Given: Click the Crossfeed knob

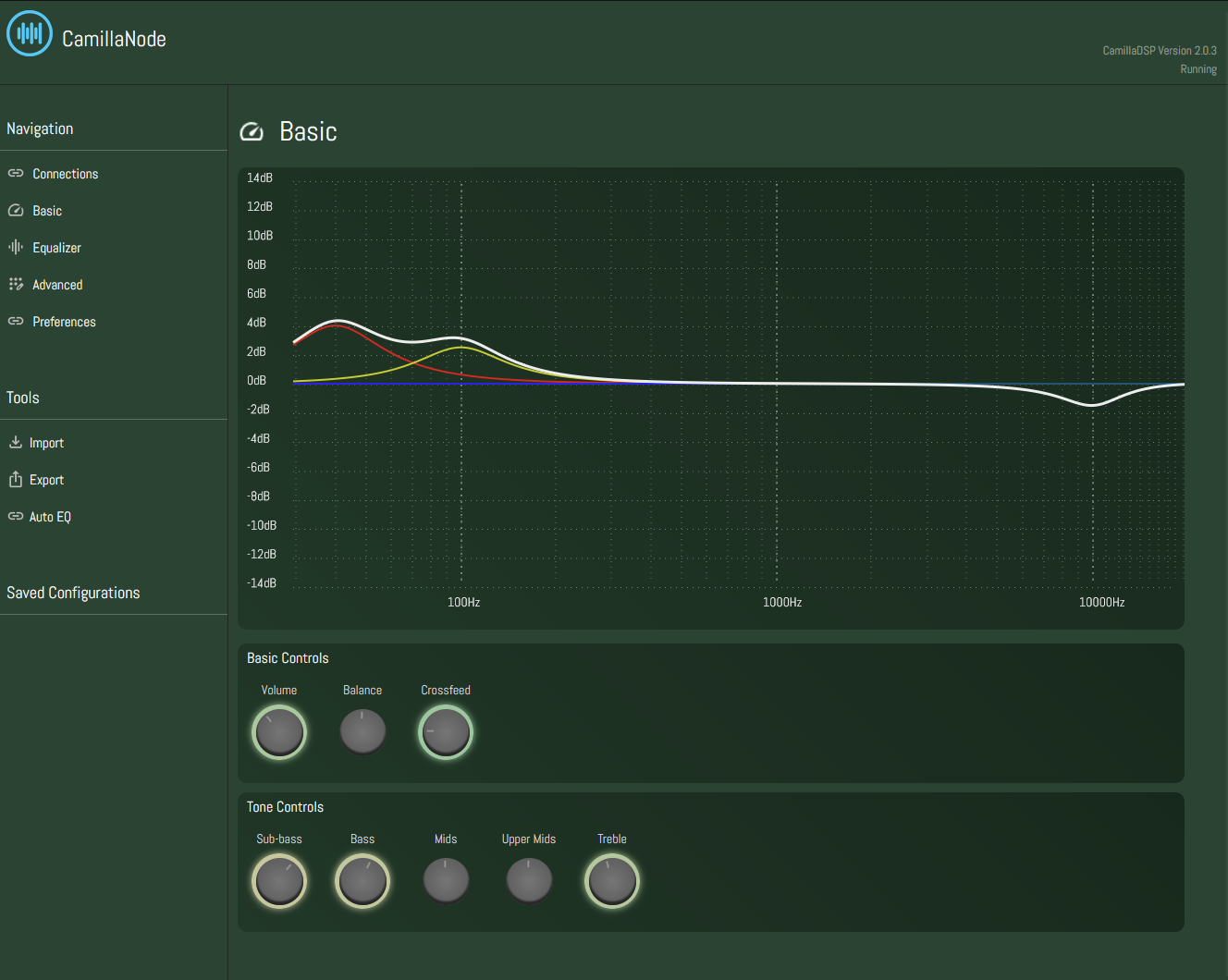Looking at the screenshot, I should (446, 732).
